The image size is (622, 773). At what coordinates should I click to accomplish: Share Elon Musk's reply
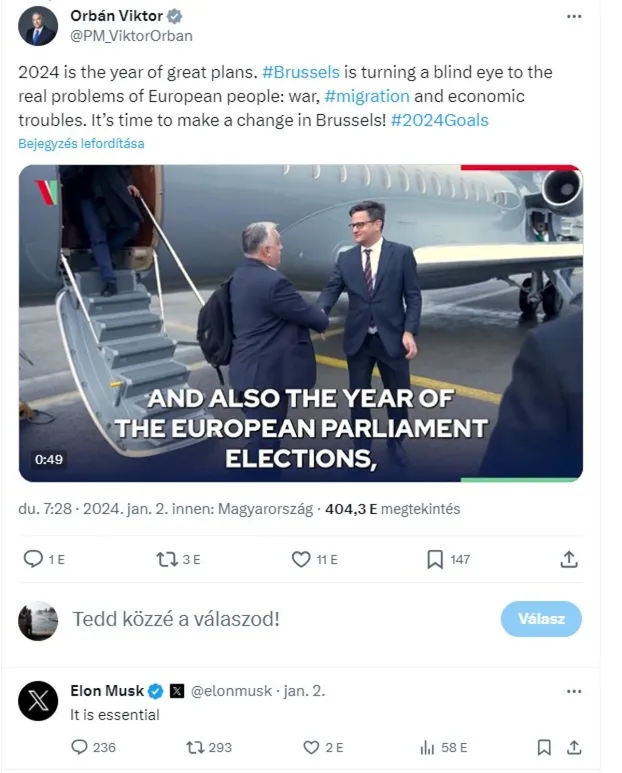click(x=574, y=747)
